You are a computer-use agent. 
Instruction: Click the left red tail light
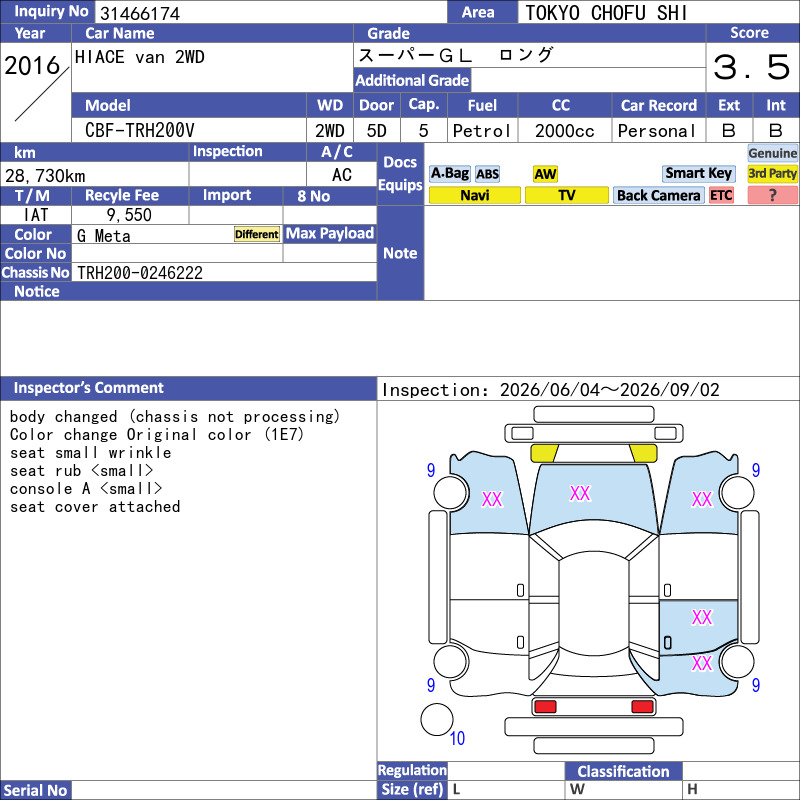coord(545,707)
